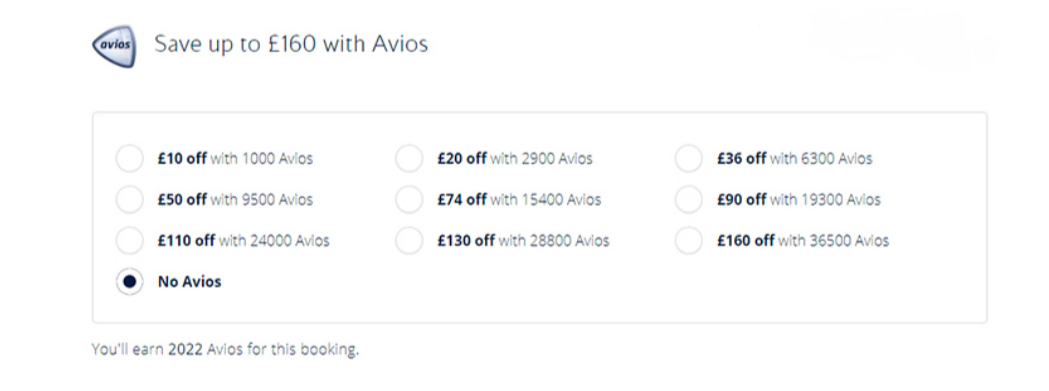Click the 'No Avios' label text
1049x391 pixels.
[189, 282]
